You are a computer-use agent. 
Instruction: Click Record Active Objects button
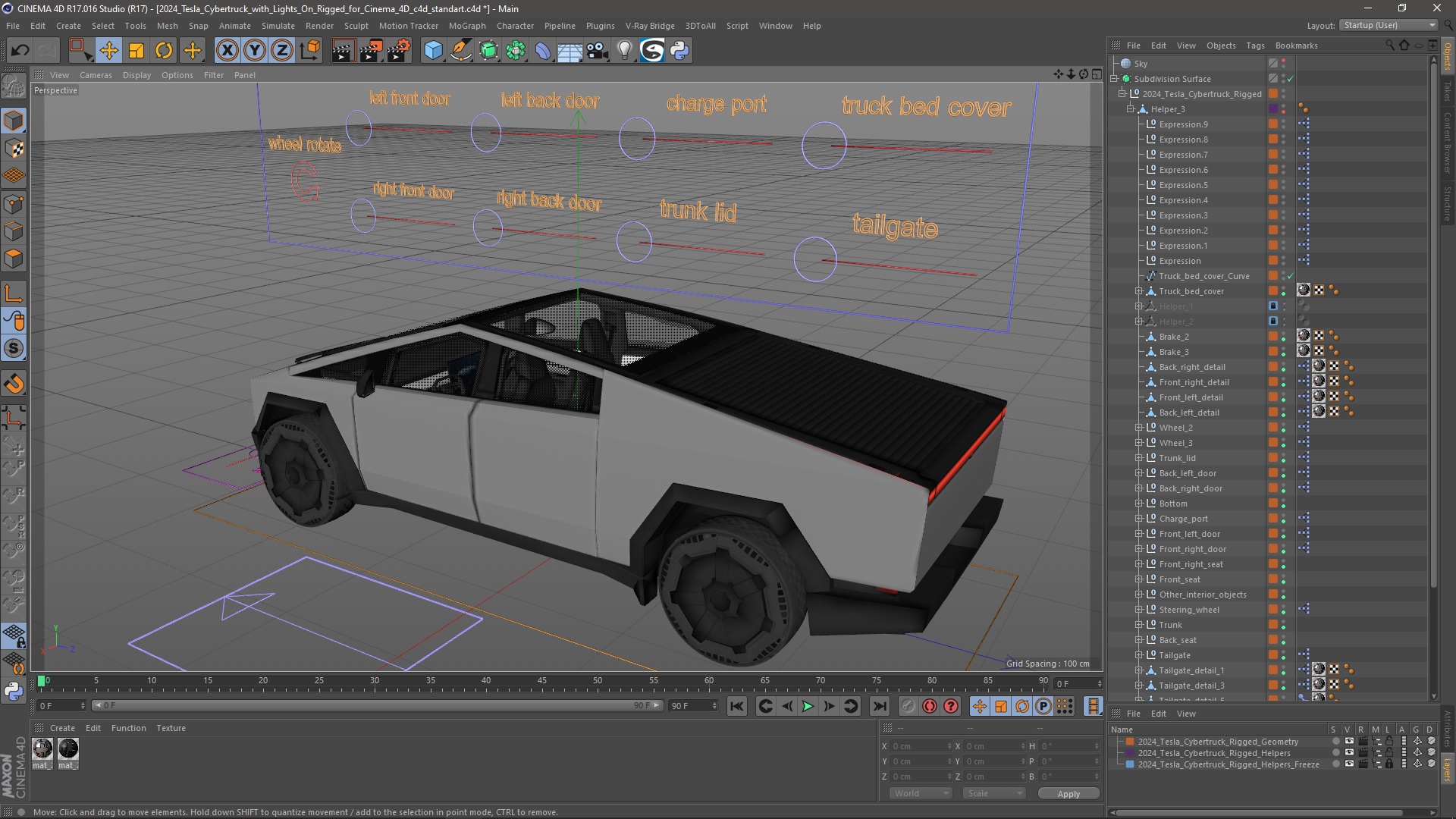click(908, 707)
